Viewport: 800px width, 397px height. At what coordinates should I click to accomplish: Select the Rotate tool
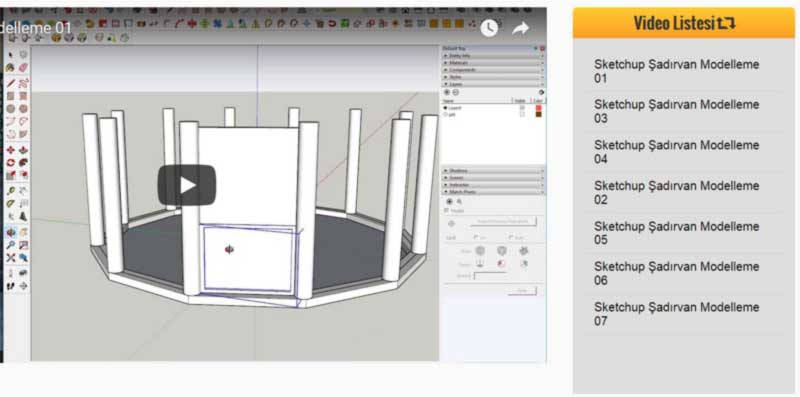(10, 162)
